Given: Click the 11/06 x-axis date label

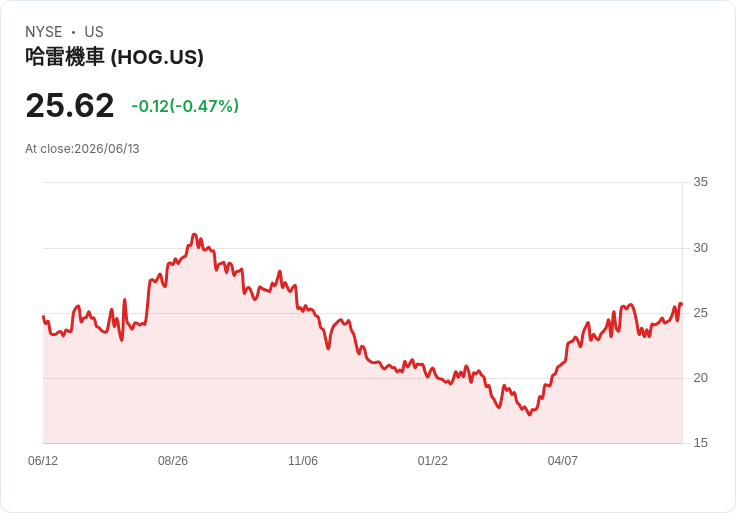Looking at the screenshot, I should [x=303, y=461].
